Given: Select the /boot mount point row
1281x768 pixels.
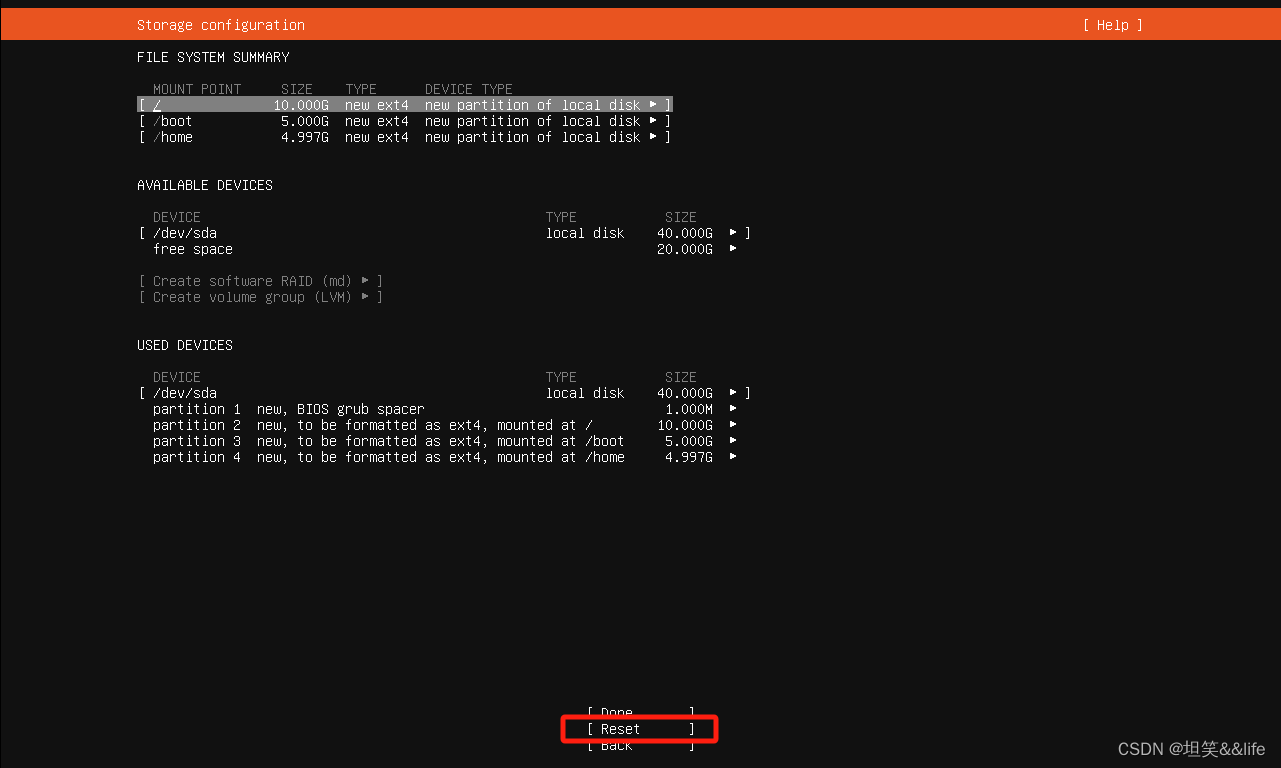Looking at the screenshot, I should click(405, 121).
